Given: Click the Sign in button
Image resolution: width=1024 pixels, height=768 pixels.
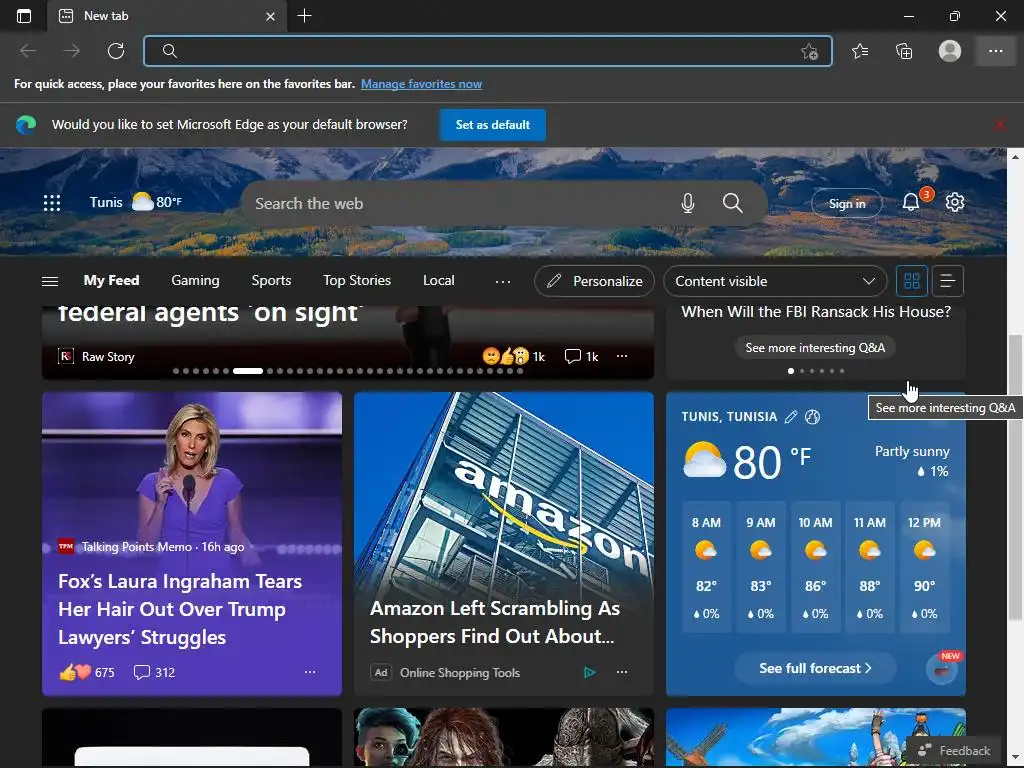Looking at the screenshot, I should (846, 203).
